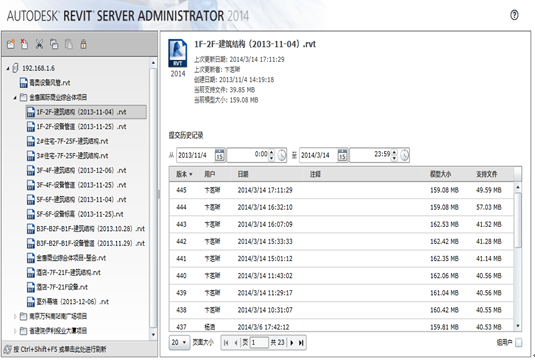Viewport: 535px width, 361px height.
Task: Select 5F-6F (2013-11-04) .rvt in tree
Action: (x=81, y=200)
